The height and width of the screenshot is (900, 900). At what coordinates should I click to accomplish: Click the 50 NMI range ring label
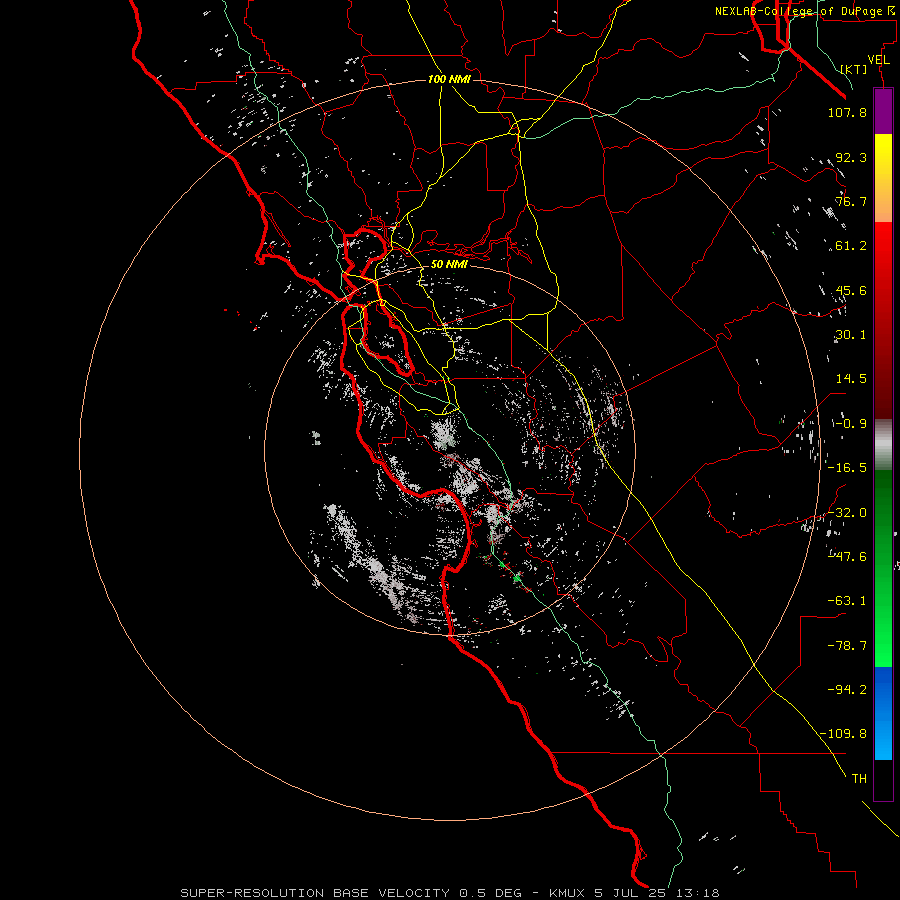[x=449, y=264]
